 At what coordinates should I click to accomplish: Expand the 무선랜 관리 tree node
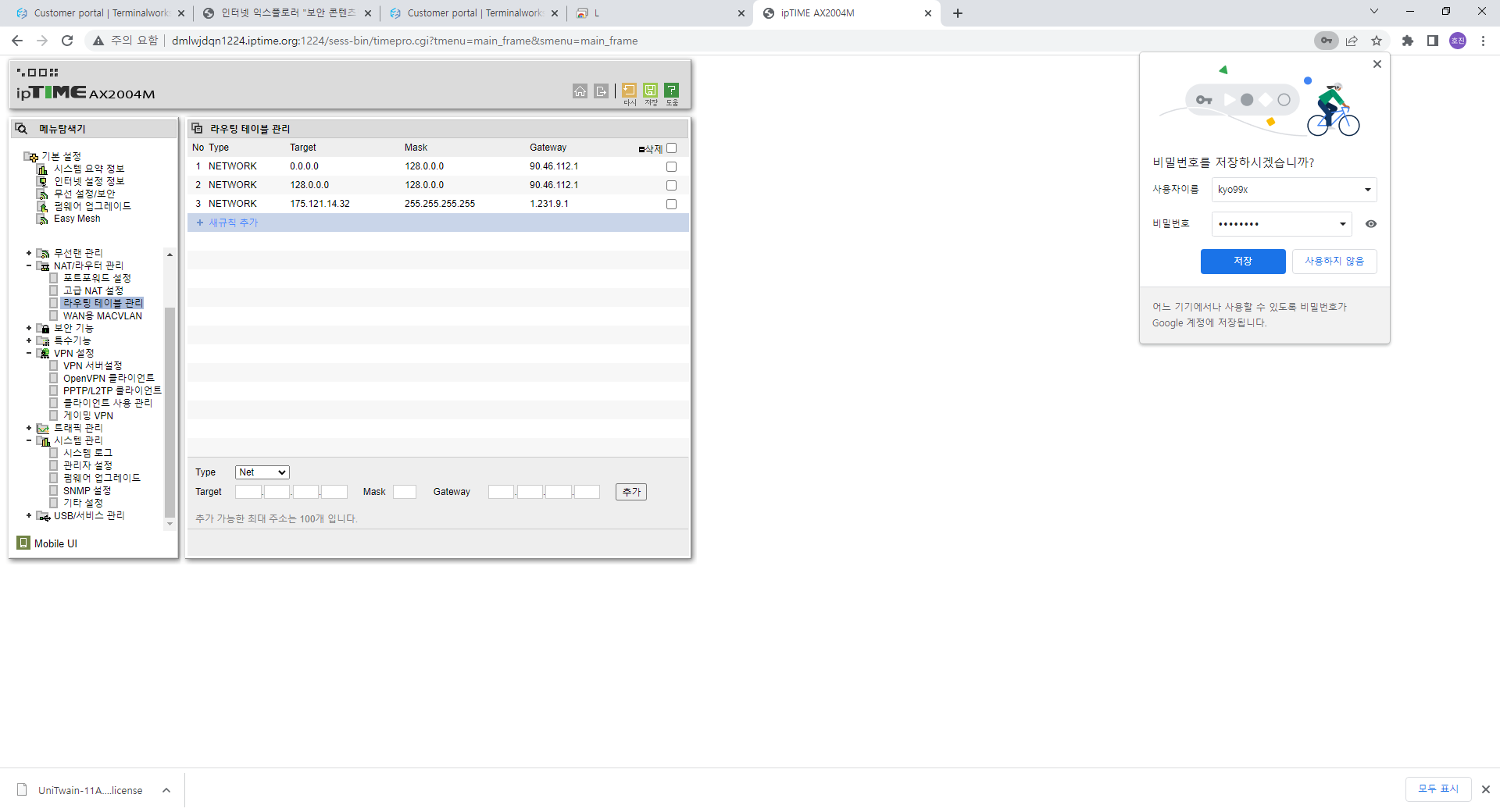(x=29, y=253)
